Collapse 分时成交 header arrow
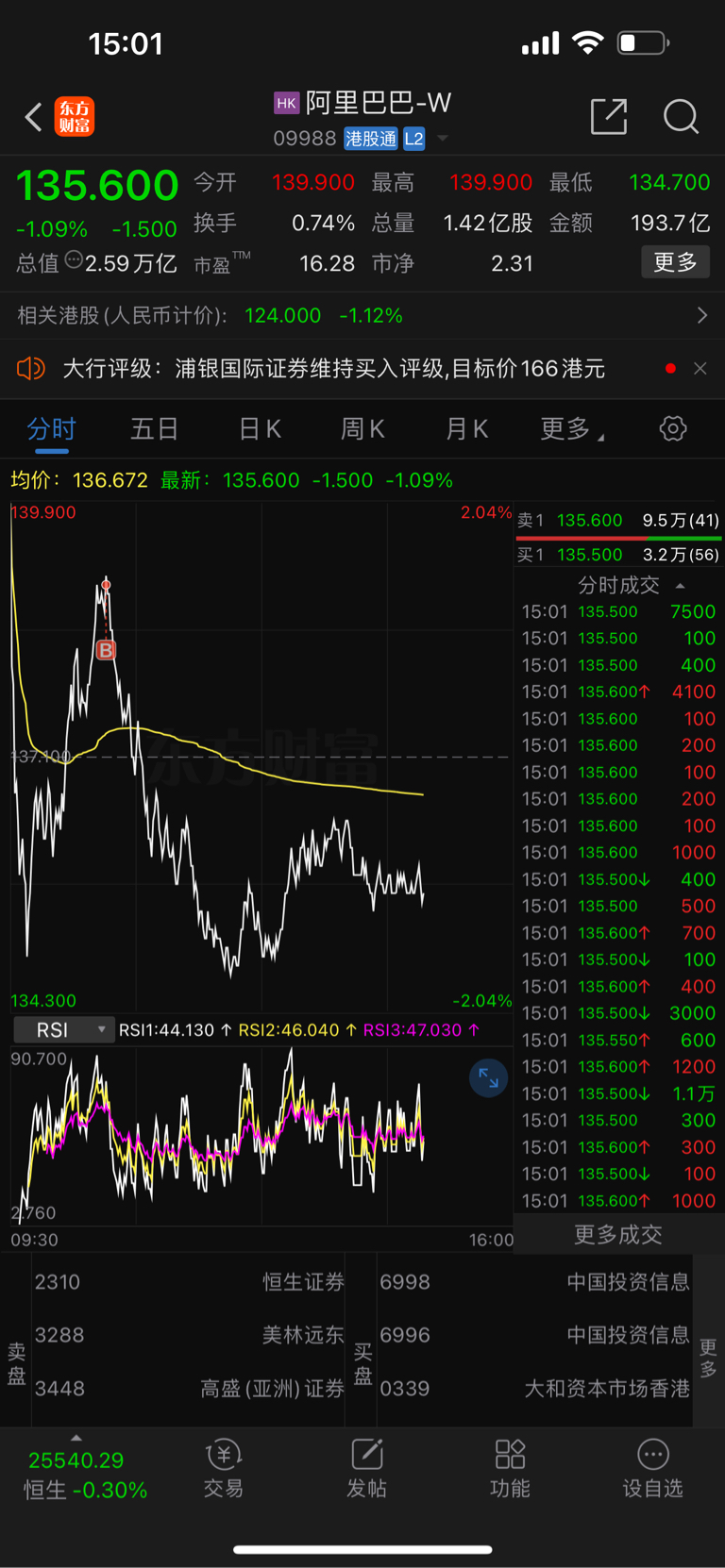This screenshot has height=1568, width=725. coord(681,586)
